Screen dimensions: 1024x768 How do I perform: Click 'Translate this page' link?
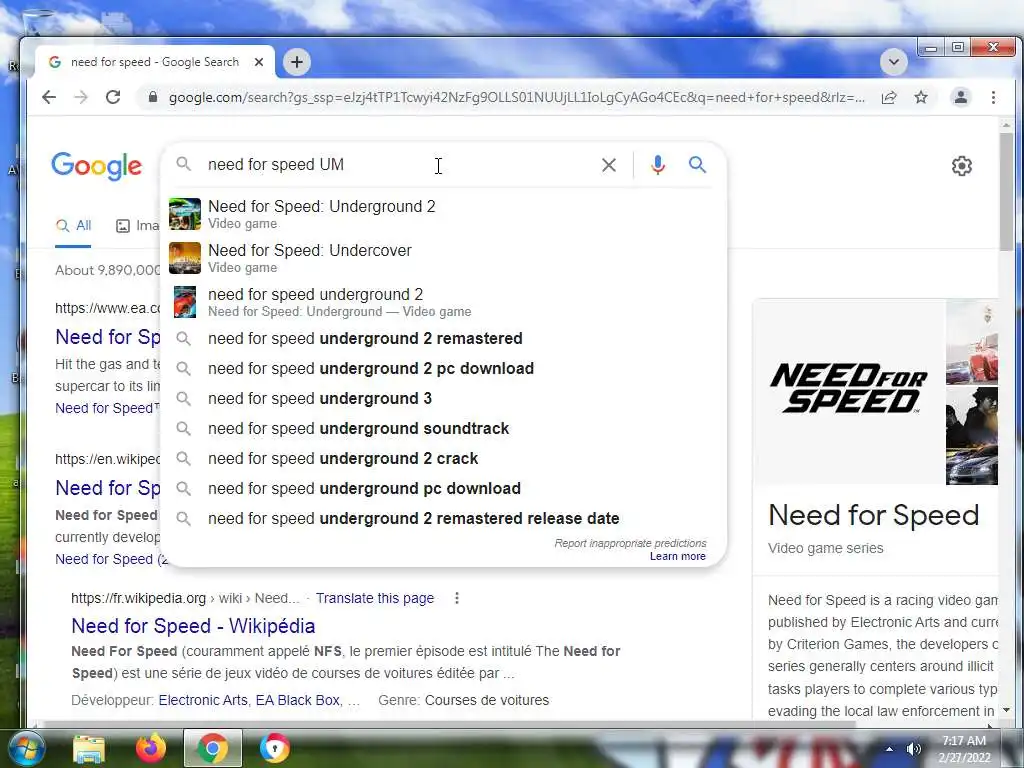coord(375,598)
